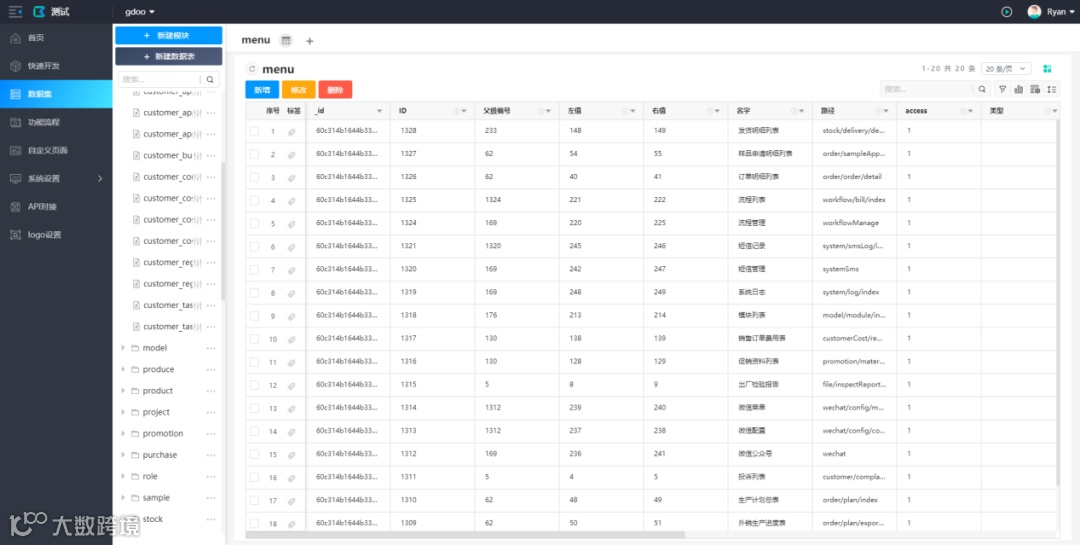The image size is (1080, 545).
Task: Click the logo设置 sidebar icon
Action: click(15, 235)
